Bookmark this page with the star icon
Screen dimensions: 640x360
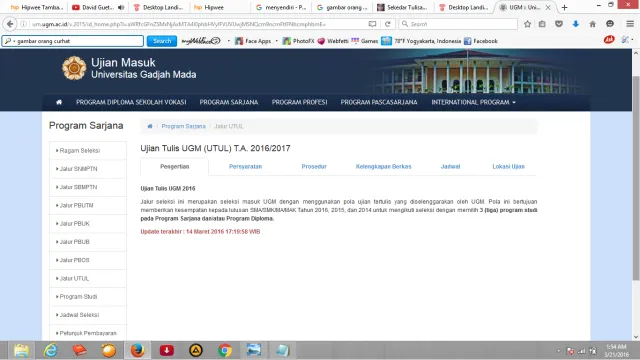[527, 24]
